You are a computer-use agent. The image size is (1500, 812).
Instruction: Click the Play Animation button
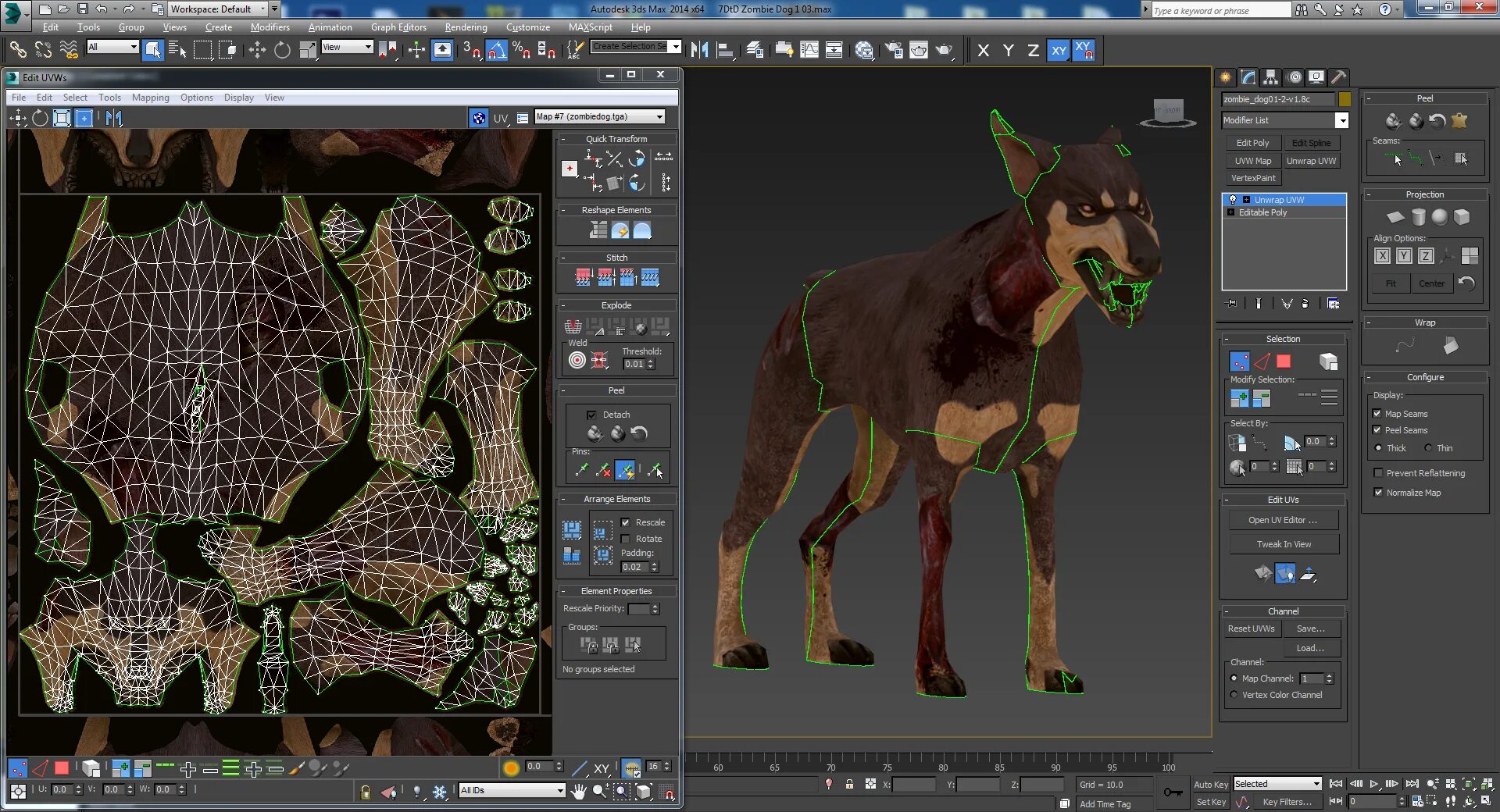click(1374, 784)
